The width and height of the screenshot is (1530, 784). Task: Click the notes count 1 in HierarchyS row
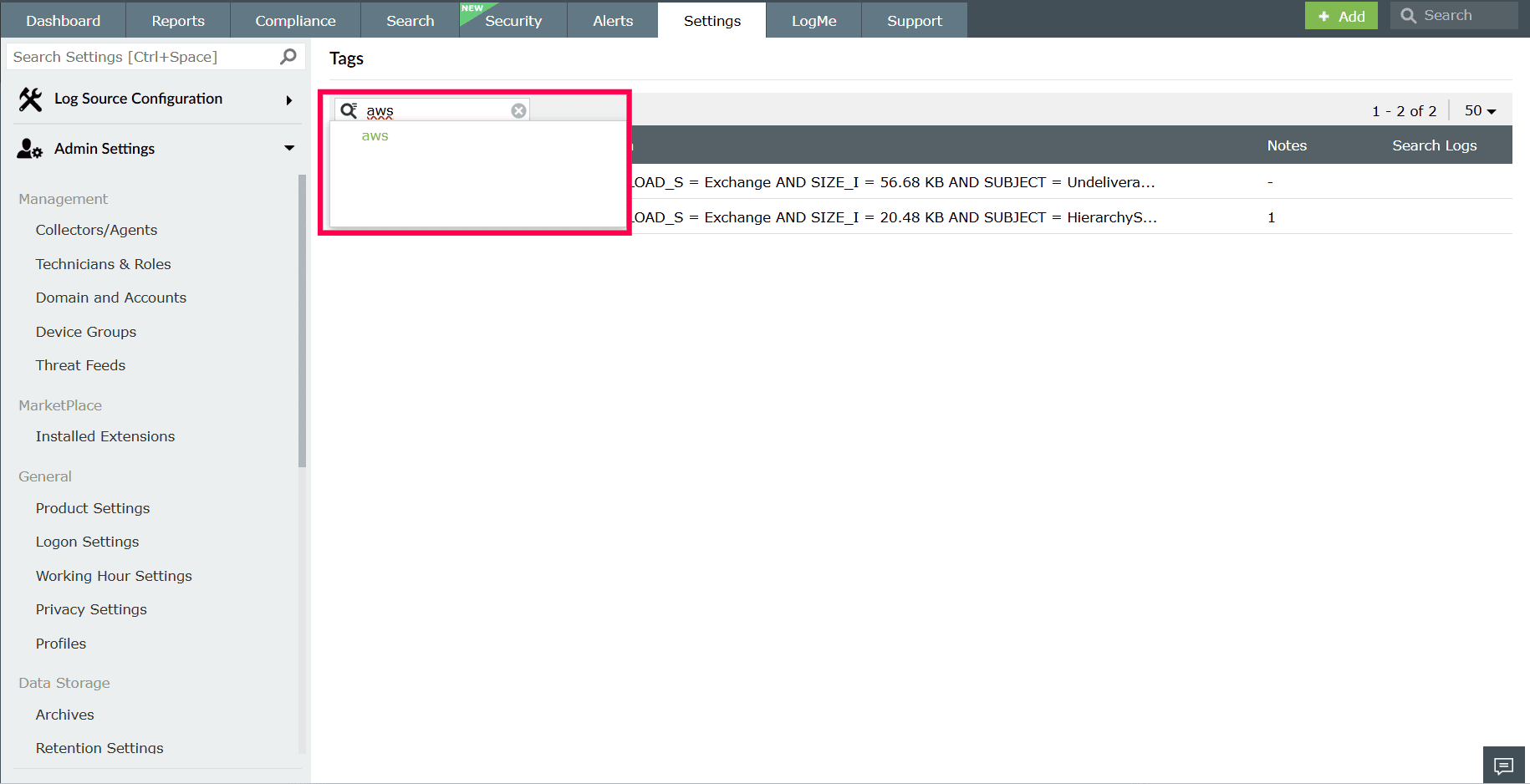click(x=1271, y=217)
